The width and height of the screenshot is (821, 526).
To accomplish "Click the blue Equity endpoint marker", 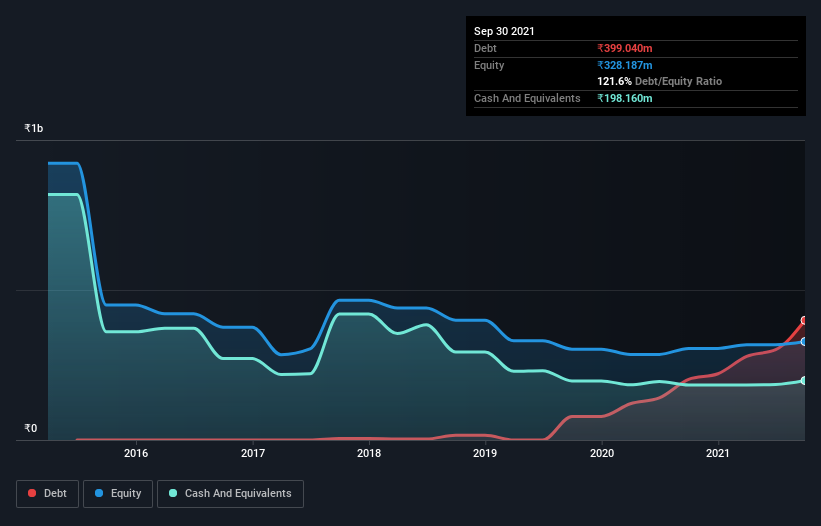I will click(x=804, y=342).
